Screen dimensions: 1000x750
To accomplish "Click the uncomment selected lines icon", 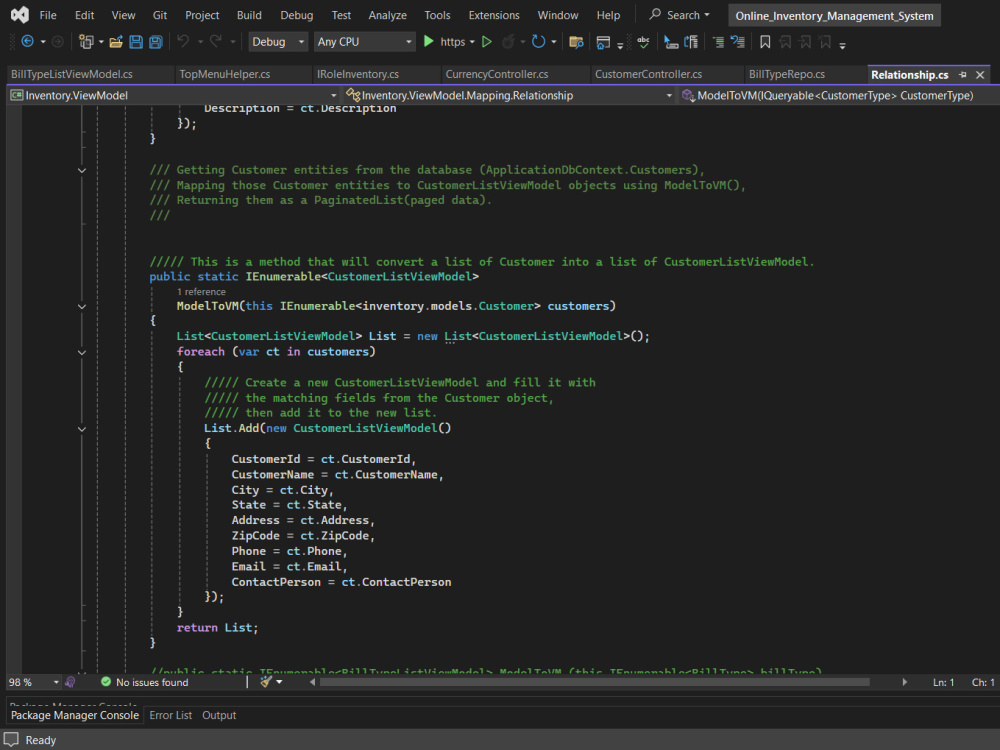I will coord(738,42).
